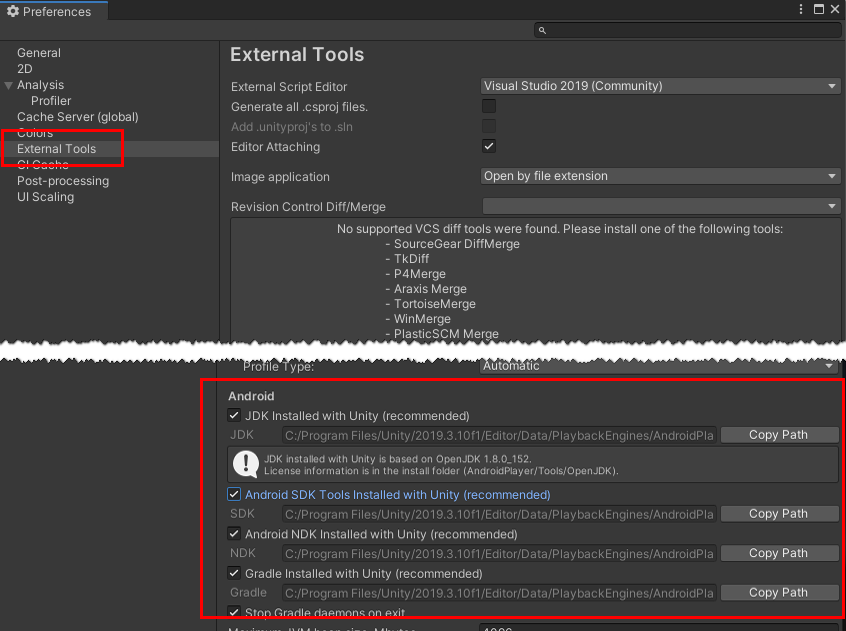Click Copy Path button for JDK
Image resolution: width=846 pixels, height=631 pixels.
click(x=778, y=435)
